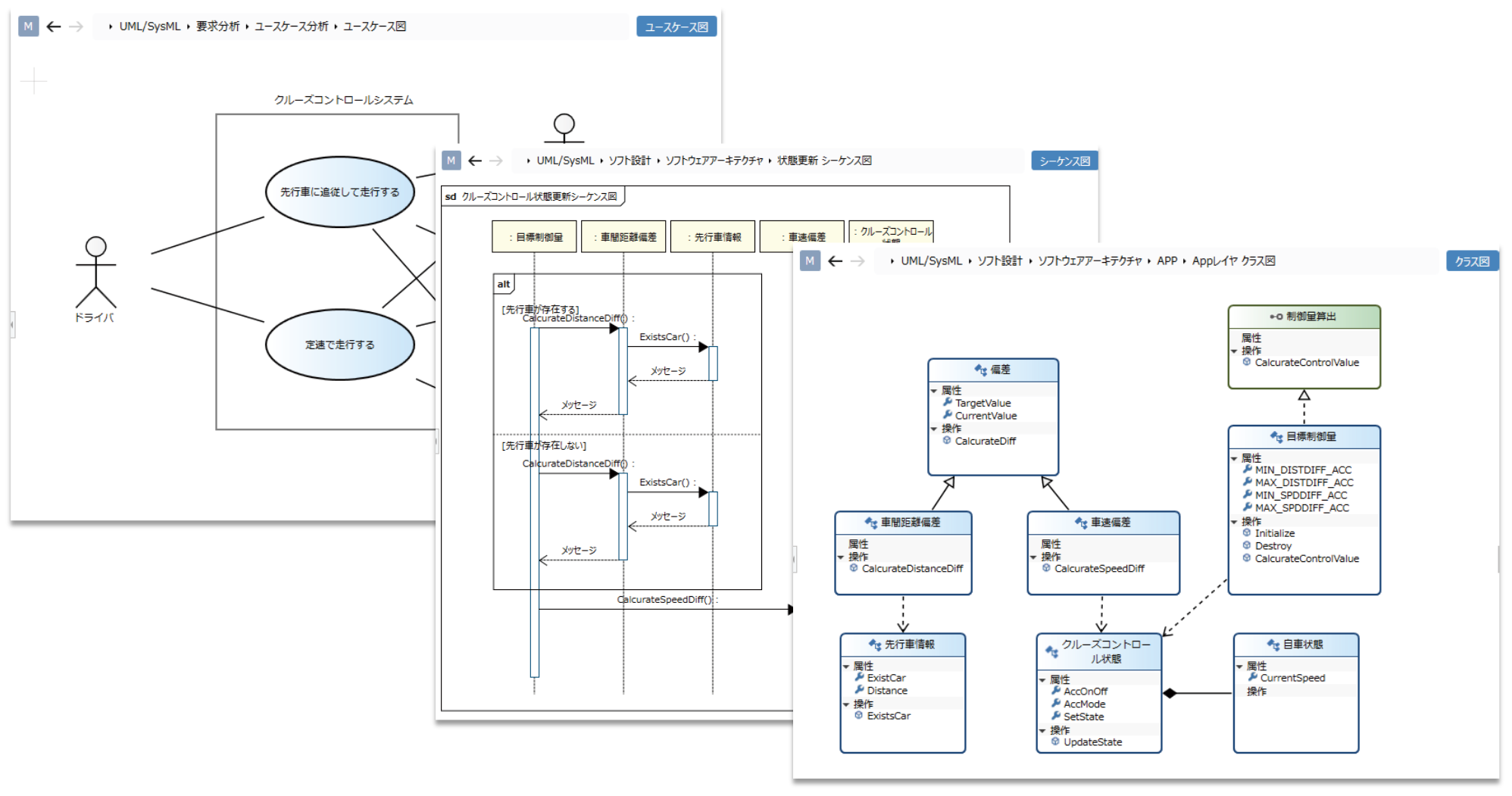The width and height of the screenshot is (1512, 796).
Task: Collapse 属性 section in 先行車情報 class
Action: (846, 666)
